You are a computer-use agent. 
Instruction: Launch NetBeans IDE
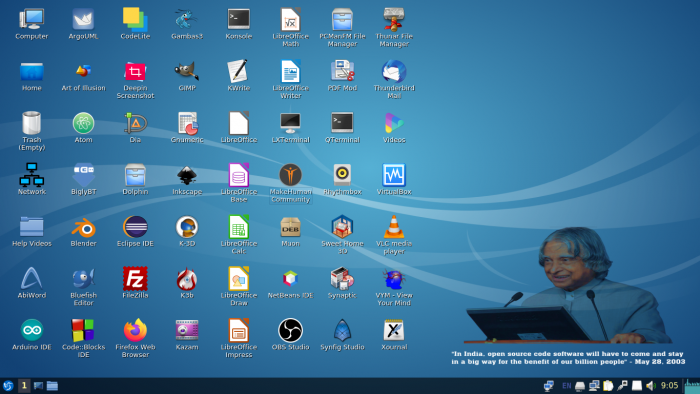point(290,278)
